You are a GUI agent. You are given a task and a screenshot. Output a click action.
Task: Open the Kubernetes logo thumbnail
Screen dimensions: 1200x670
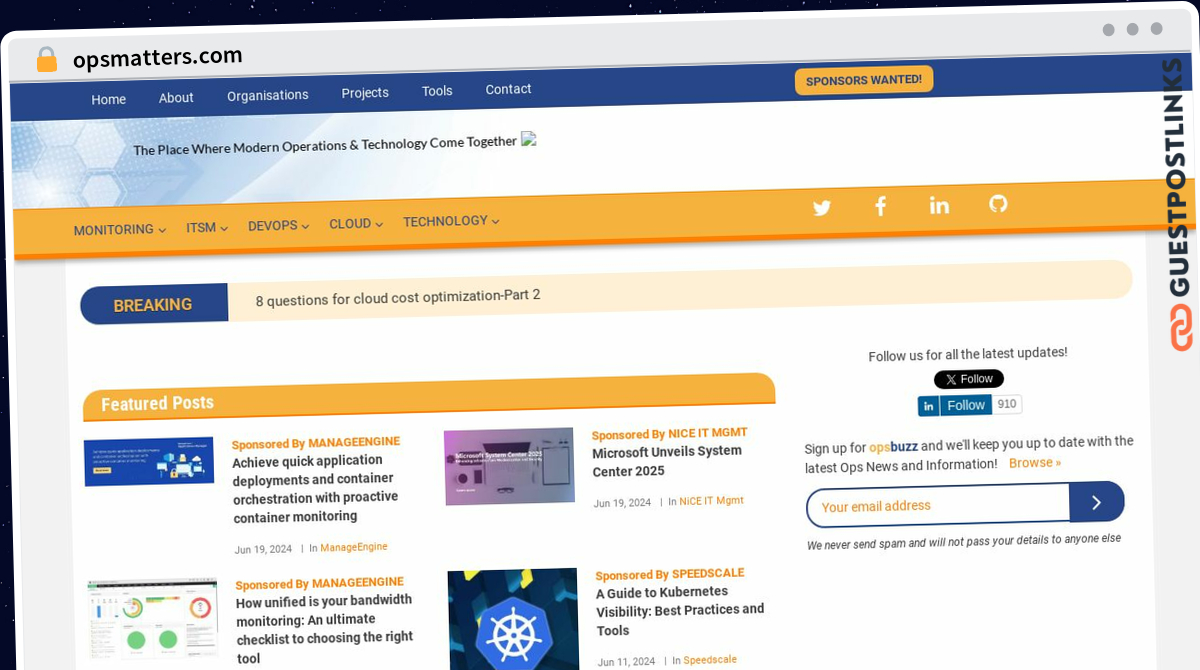(513, 619)
